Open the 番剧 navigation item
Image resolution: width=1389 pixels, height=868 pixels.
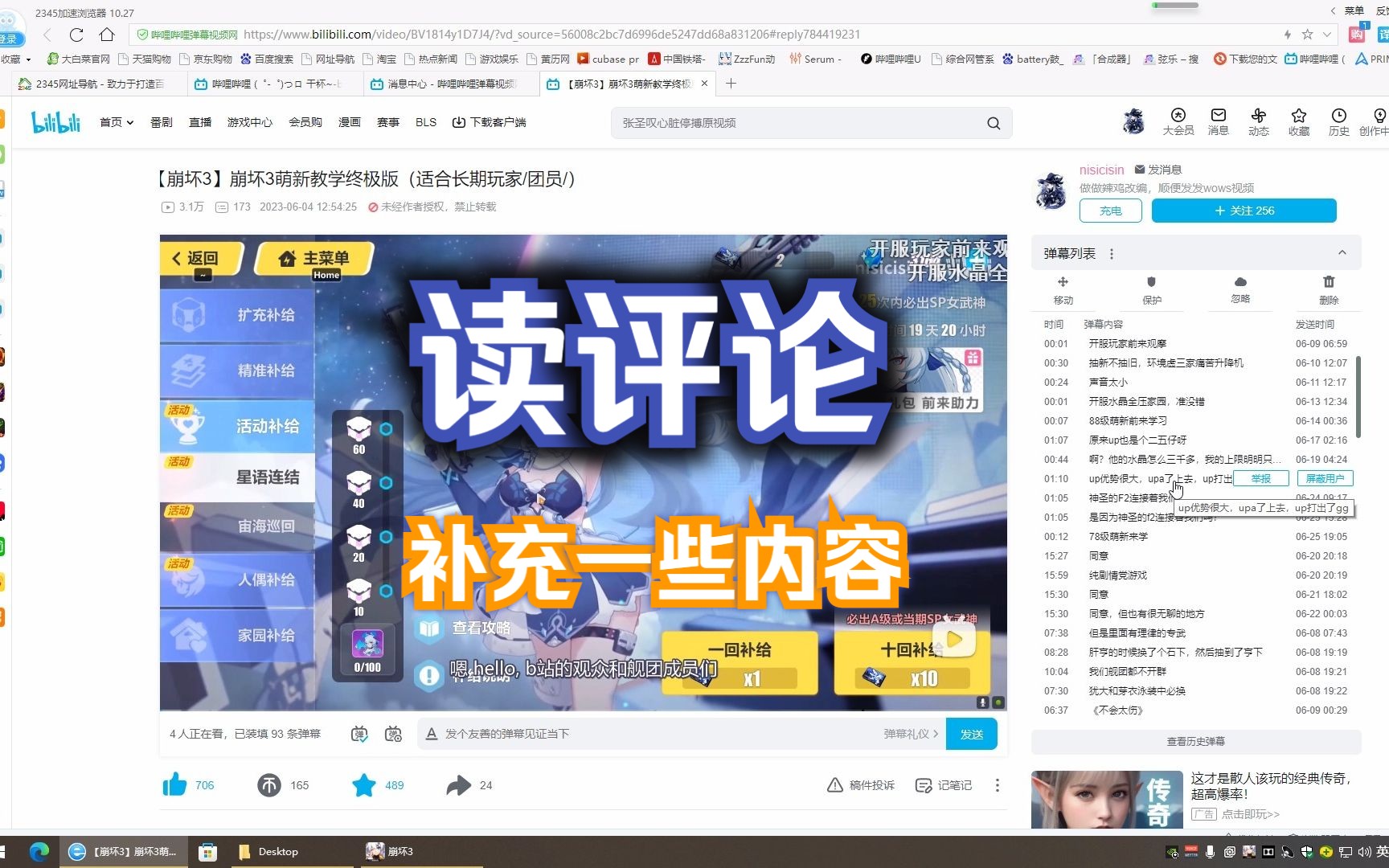click(162, 122)
